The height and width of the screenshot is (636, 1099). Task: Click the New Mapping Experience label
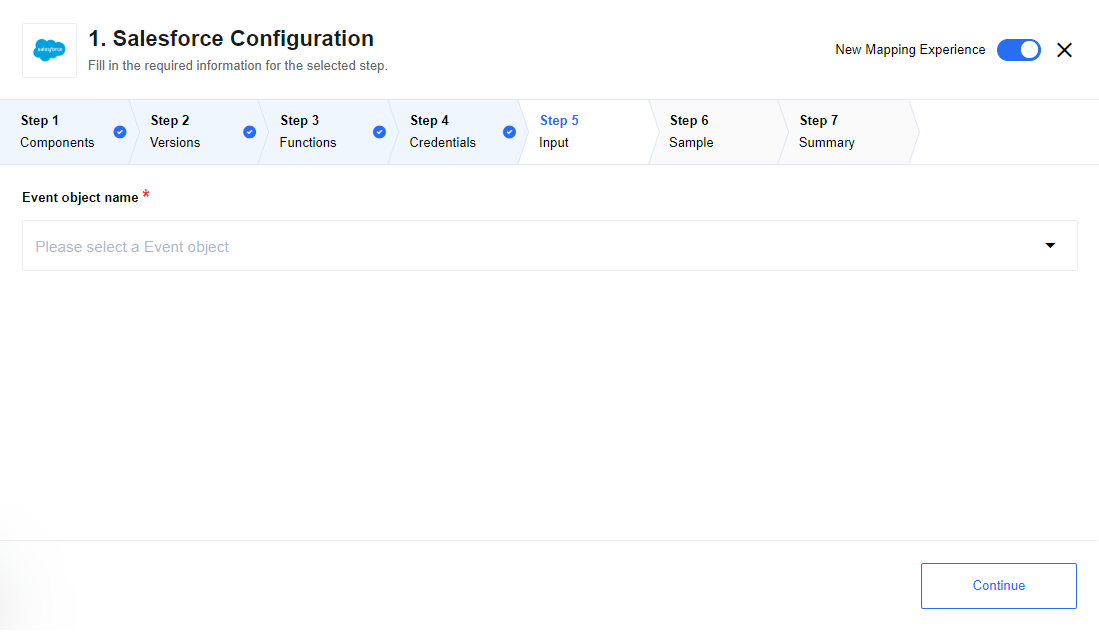click(910, 50)
